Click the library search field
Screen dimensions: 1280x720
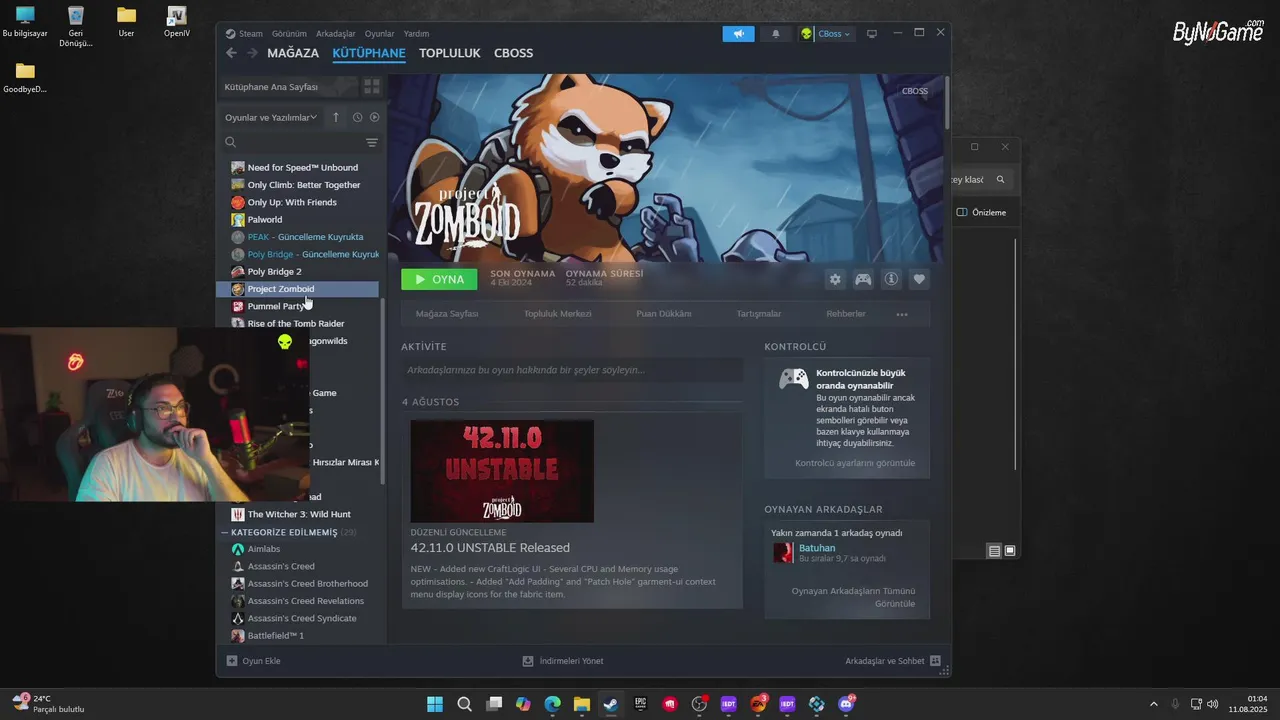pyautogui.click(x=291, y=143)
